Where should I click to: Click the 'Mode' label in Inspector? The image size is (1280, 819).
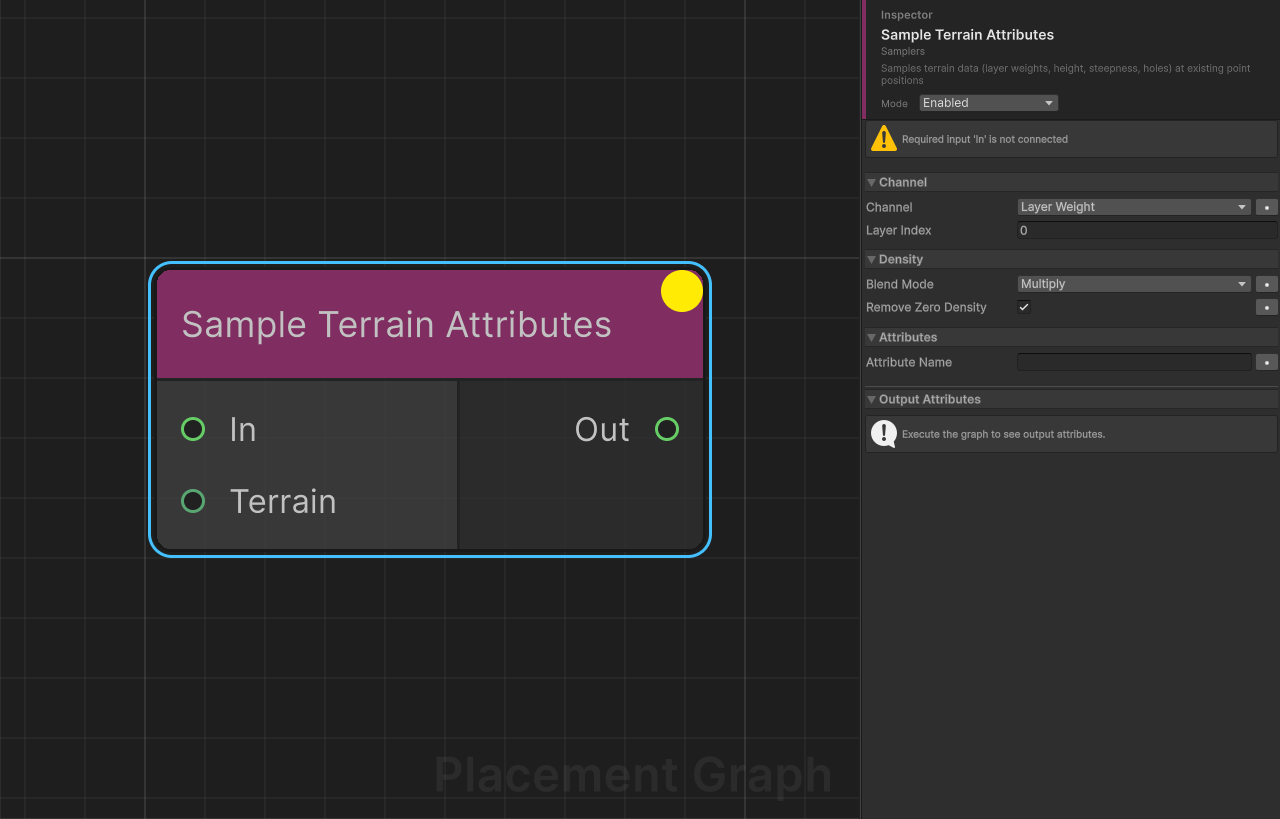tap(894, 104)
